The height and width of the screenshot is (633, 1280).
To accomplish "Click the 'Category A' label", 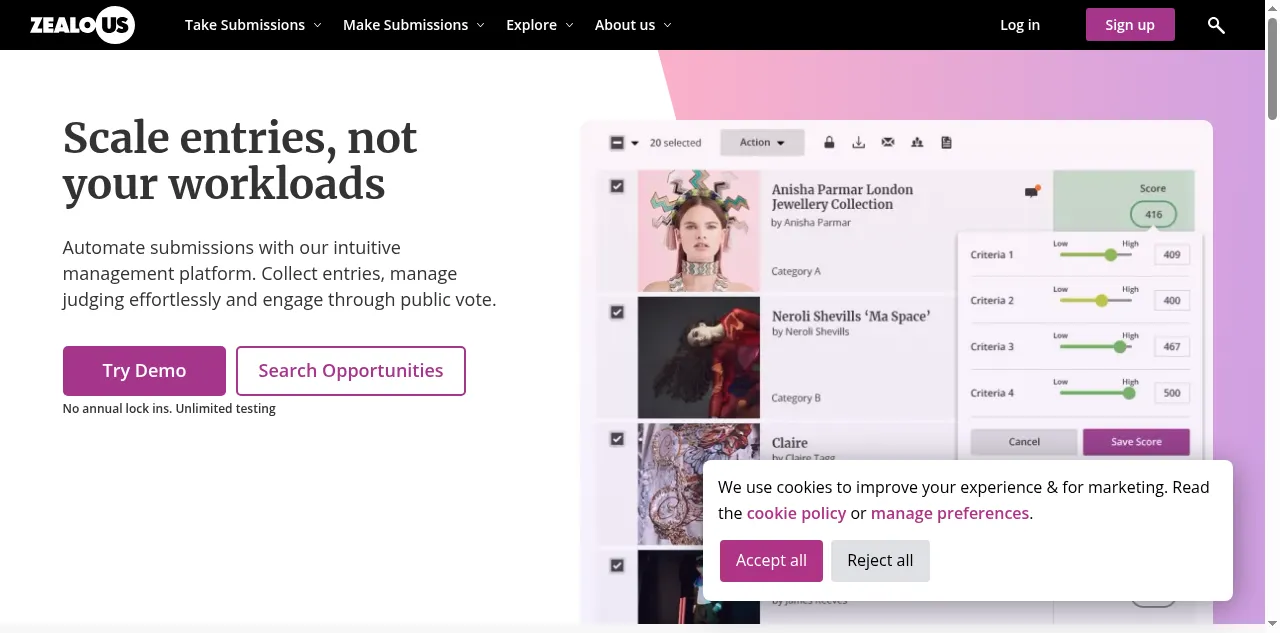I will click(796, 271).
